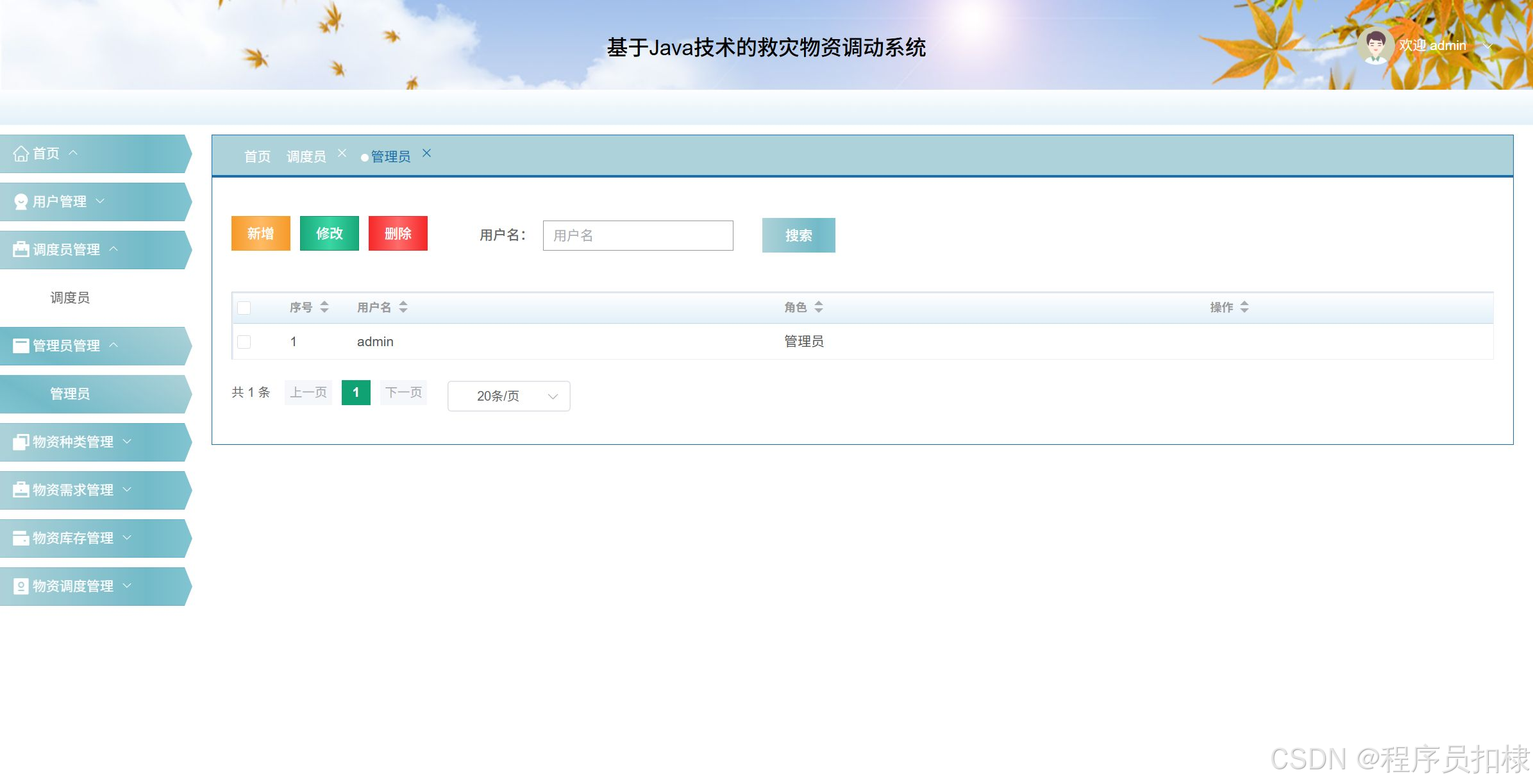Click the 物资种类管理 sidebar icon

coord(21,442)
